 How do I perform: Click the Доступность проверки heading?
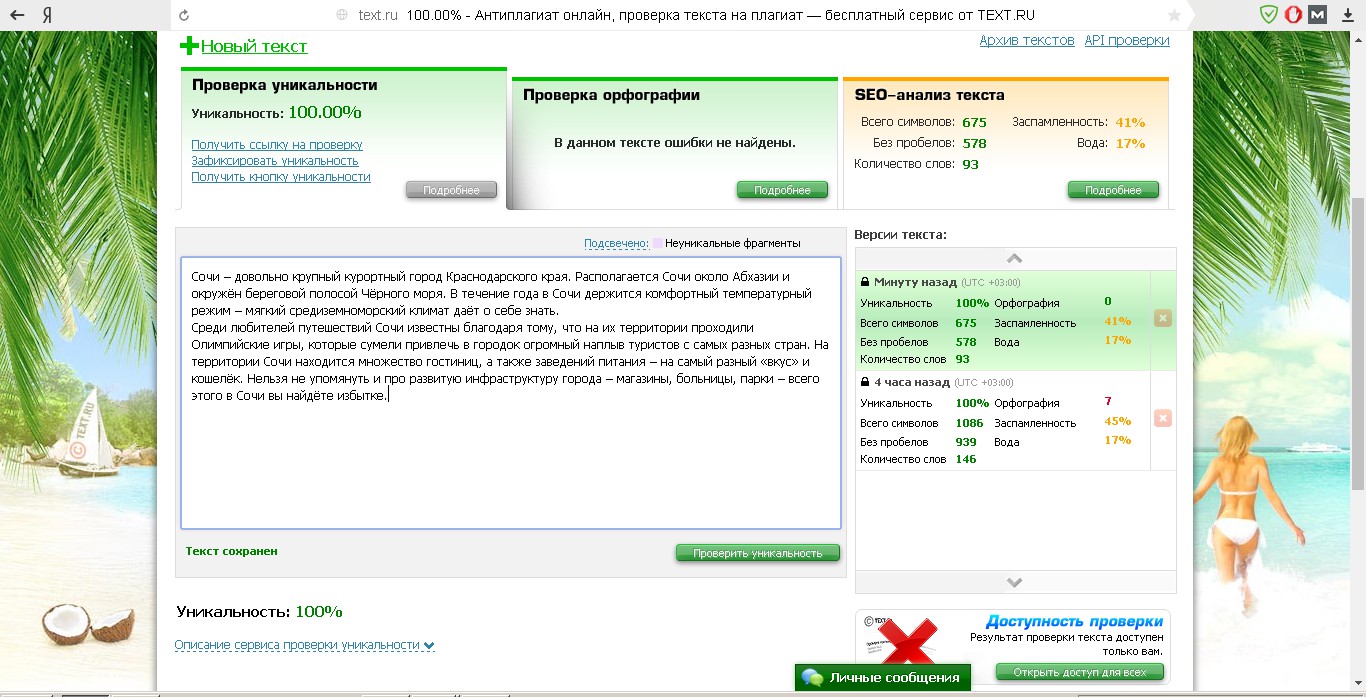(x=1074, y=621)
